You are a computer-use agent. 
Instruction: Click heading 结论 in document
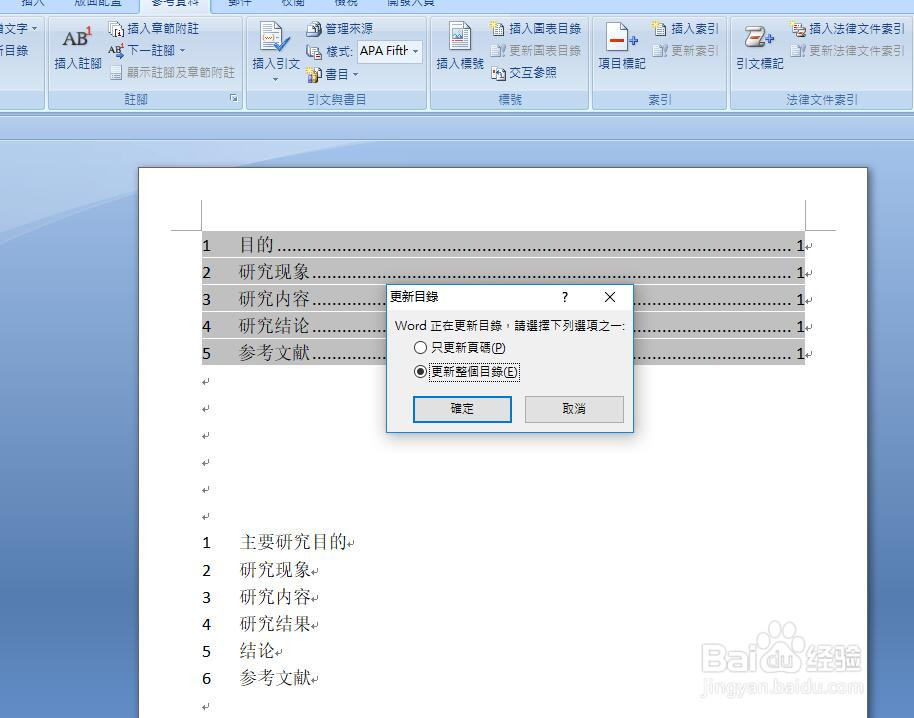pyautogui.click(x=257, y=650)
